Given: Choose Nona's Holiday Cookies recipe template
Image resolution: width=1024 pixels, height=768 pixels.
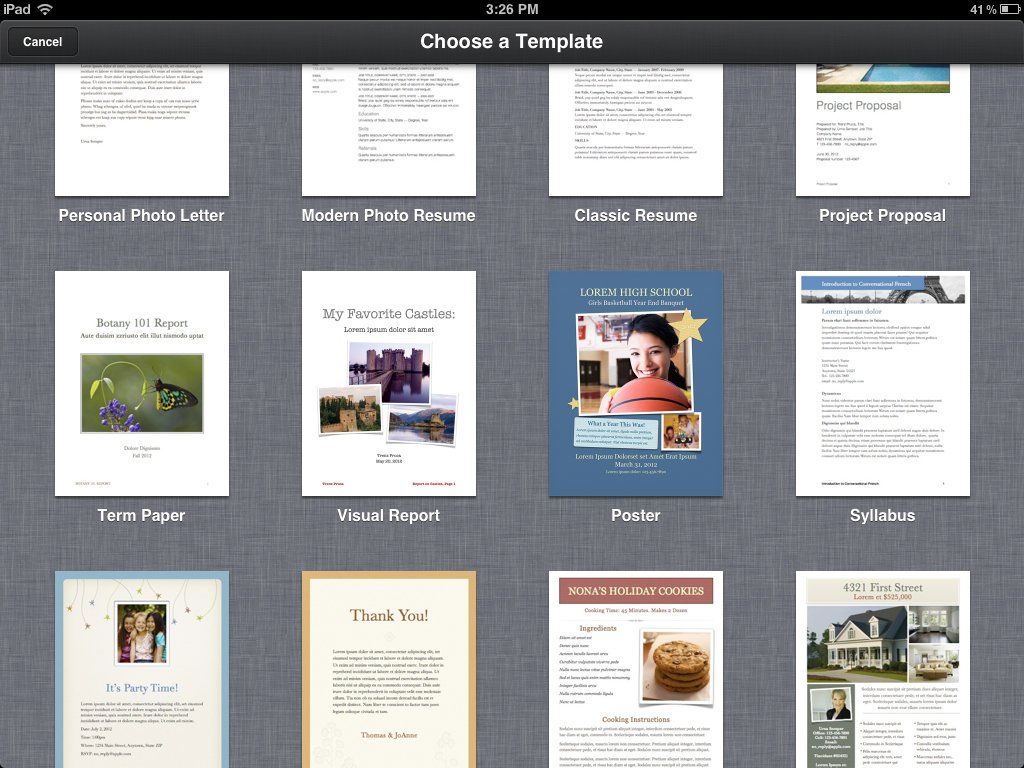Looking at the screenshot, I should (637, 670).
